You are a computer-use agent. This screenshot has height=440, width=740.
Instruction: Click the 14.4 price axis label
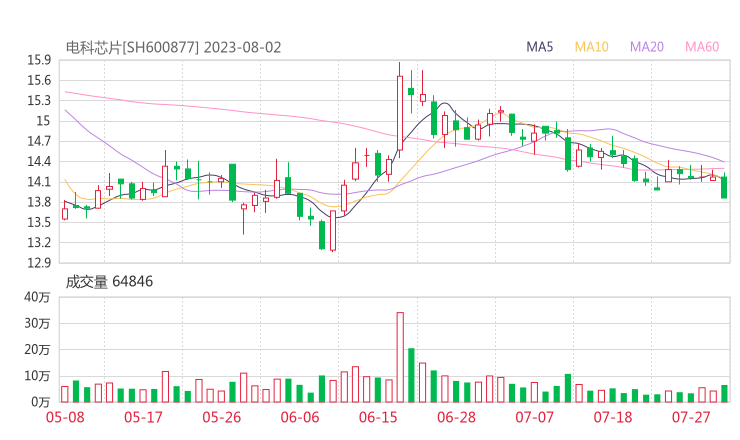(39, 162)
